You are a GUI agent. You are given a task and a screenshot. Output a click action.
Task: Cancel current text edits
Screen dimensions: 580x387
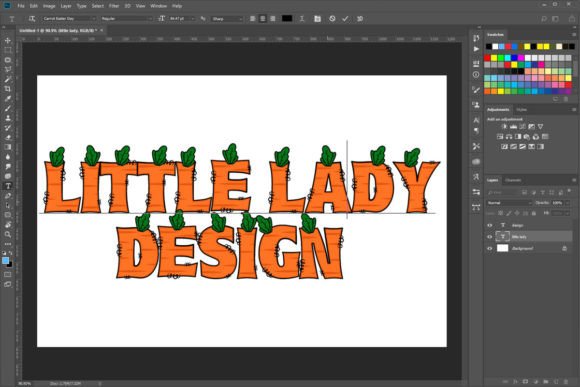[x=332, y=18]
